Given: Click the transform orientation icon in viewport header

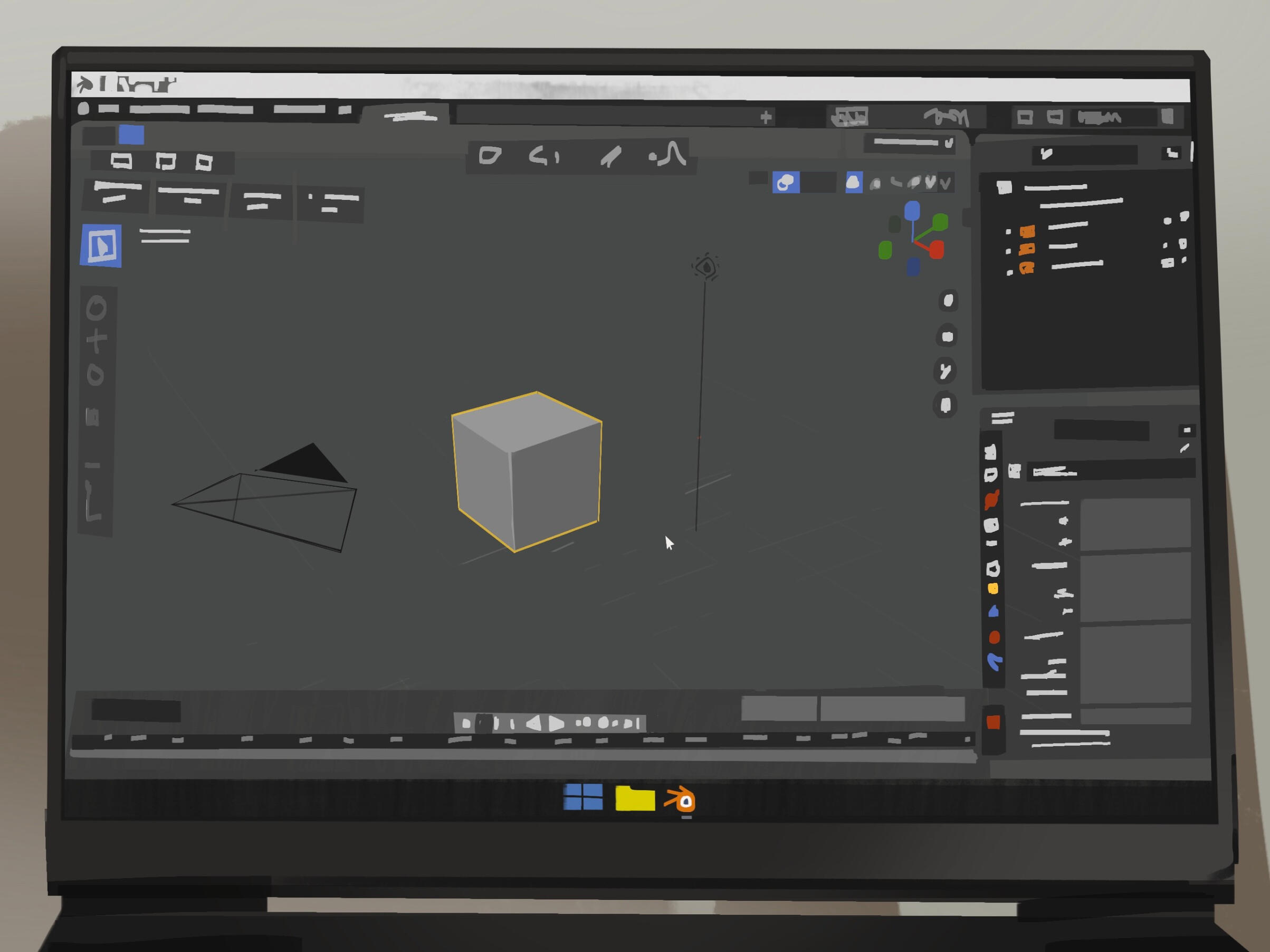Looking at the screenshot, I should pos(490,155).
